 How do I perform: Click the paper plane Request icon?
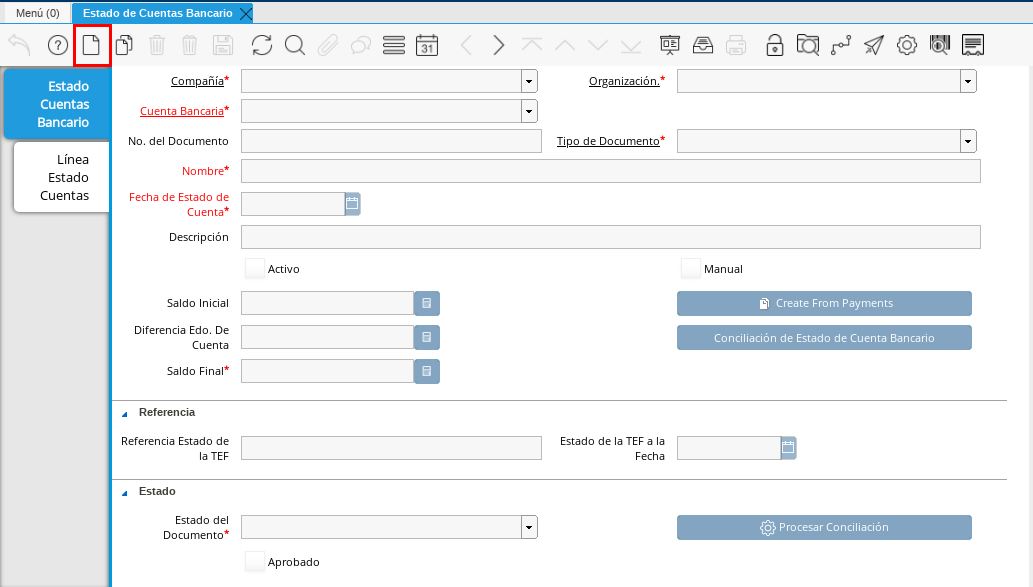pos(874,45)
